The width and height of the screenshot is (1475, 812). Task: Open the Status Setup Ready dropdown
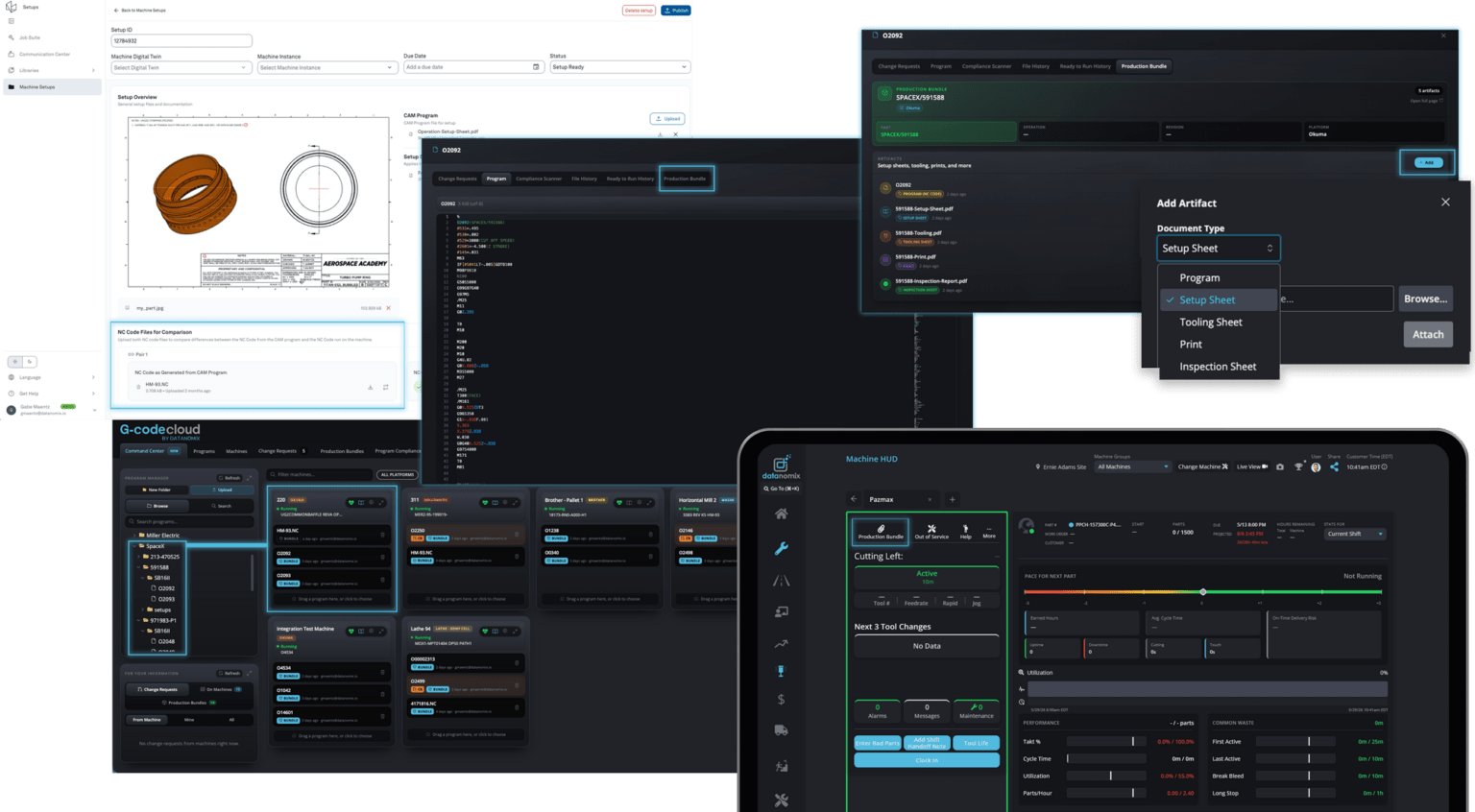pos(619,67)
